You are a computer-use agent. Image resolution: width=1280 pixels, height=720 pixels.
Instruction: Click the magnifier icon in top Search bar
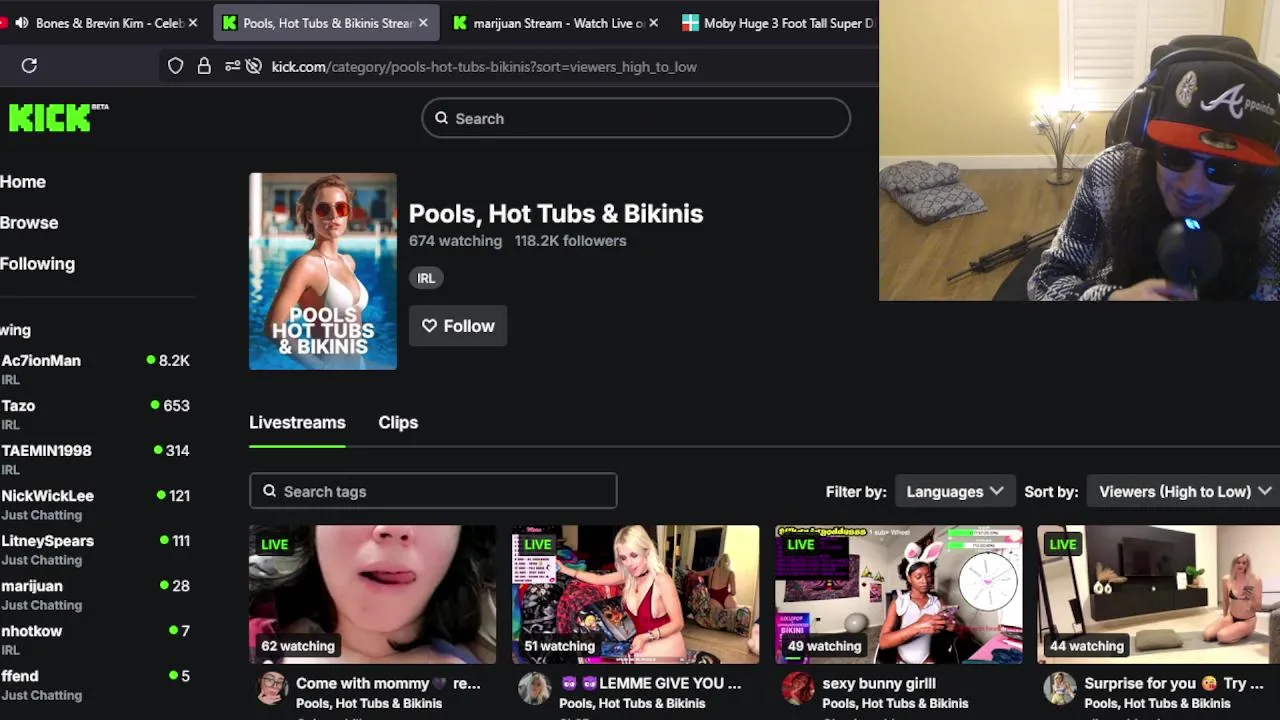pos(441,118)
